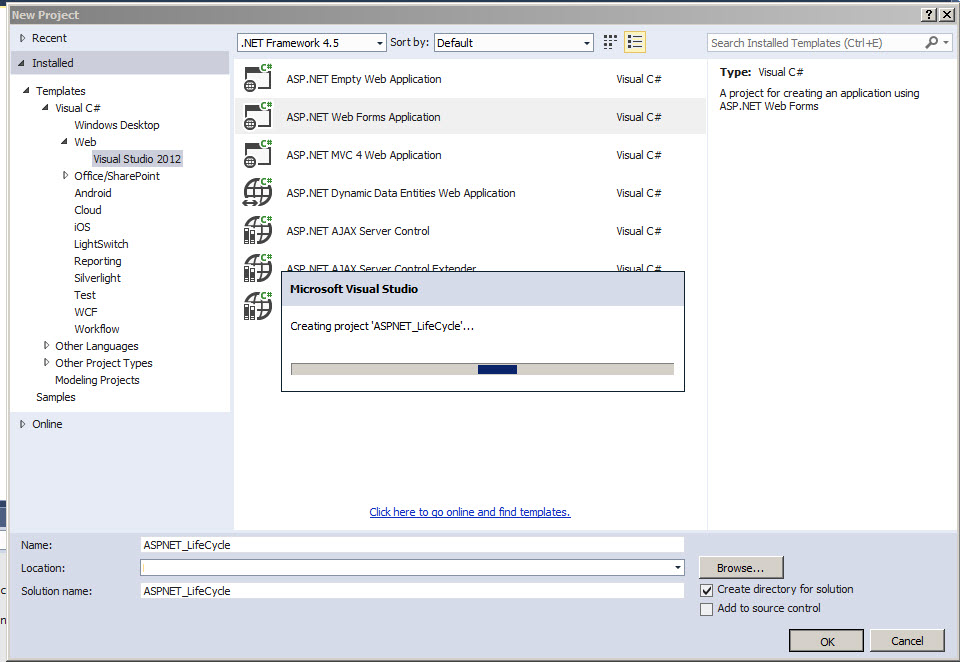The width and height of the screenshot is (960, 662).
Task: Select the Workflow category
Action: (x=97, y=329)
